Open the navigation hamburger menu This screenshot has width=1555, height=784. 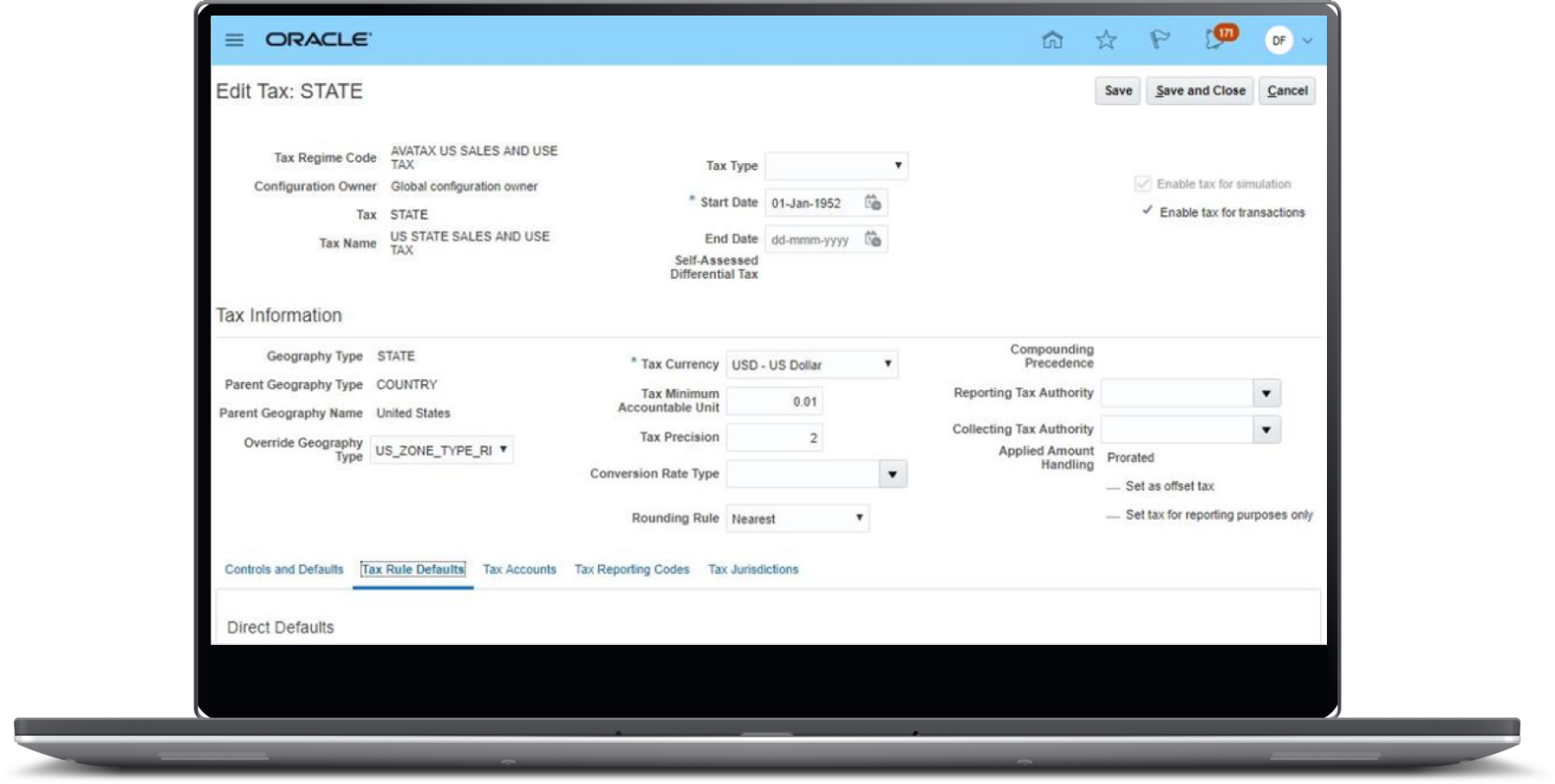(233, 40)
